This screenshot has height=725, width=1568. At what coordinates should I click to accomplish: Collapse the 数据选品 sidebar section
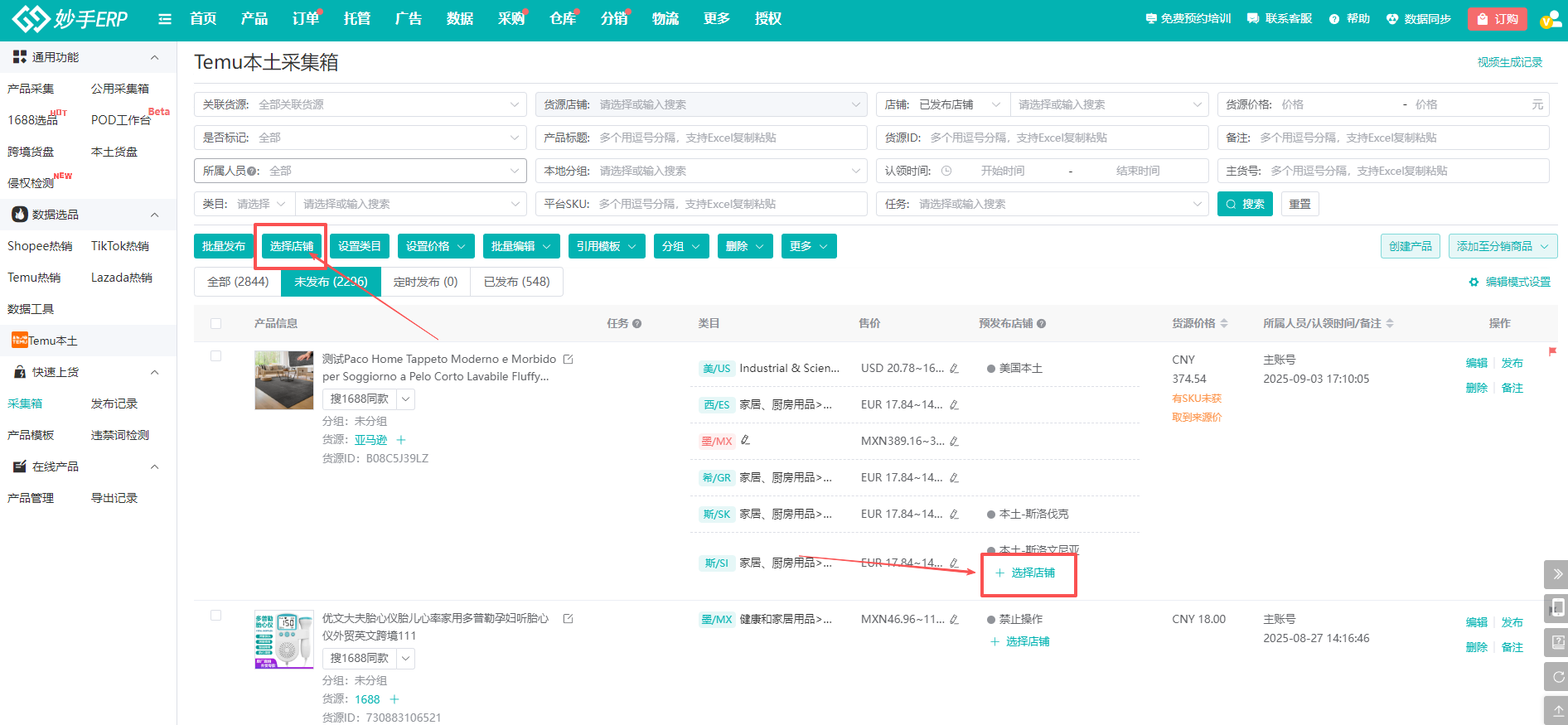point(154,215)
